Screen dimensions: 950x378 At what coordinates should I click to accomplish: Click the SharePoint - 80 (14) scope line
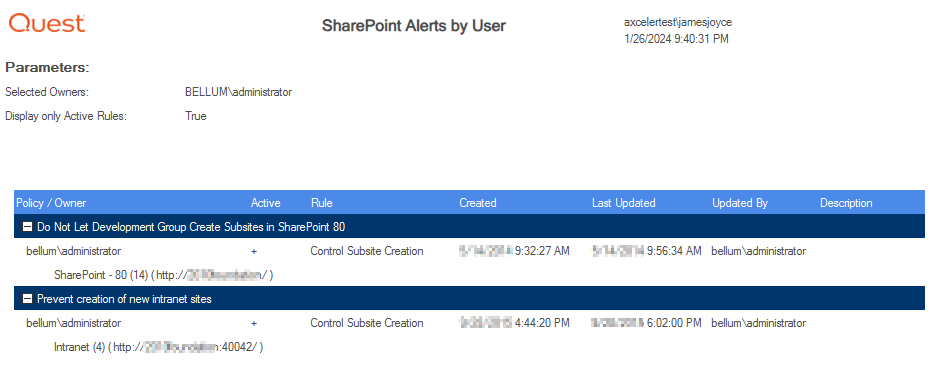[164, 275]
